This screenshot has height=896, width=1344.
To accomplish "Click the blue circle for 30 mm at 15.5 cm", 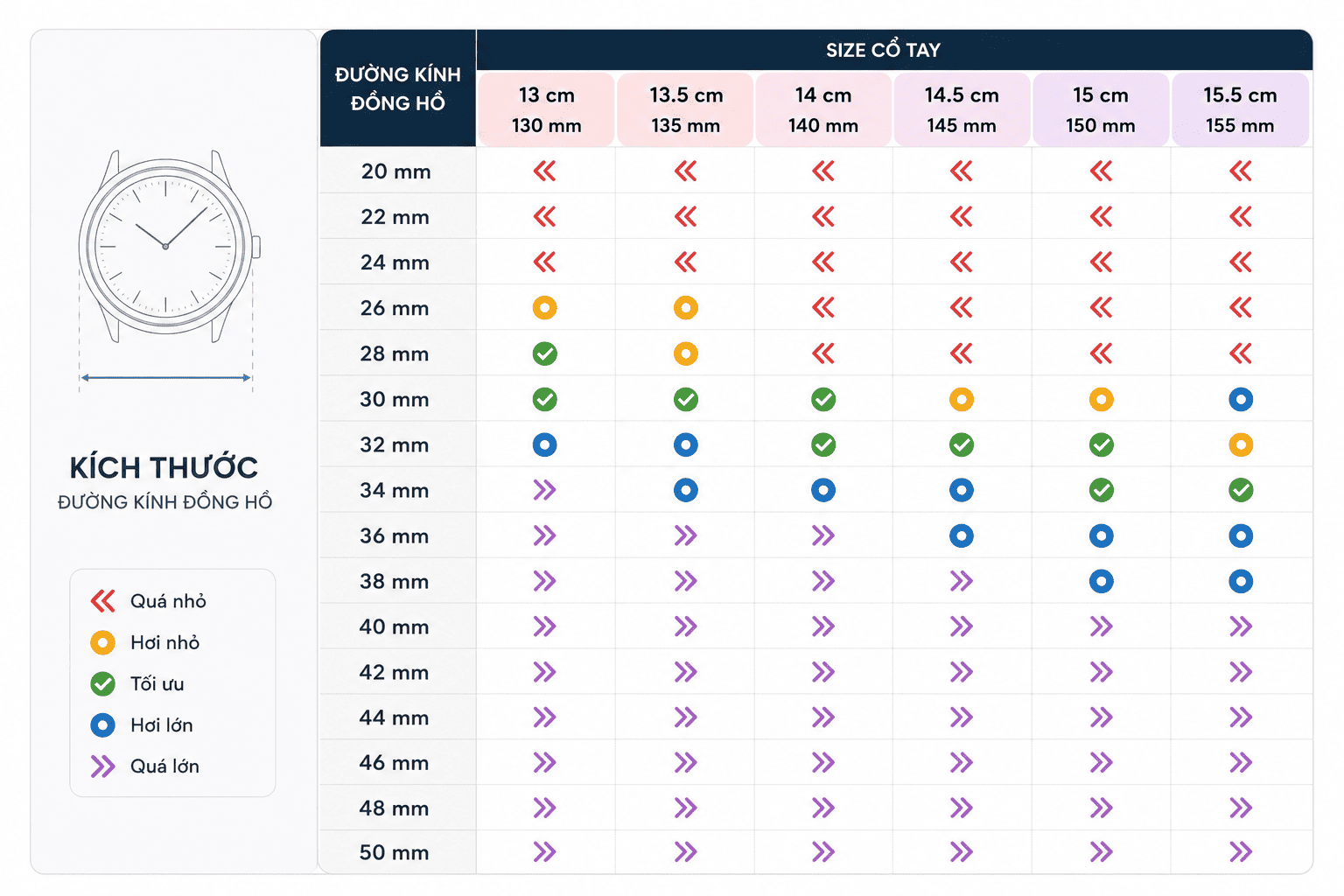I will [x=1240, y=400].
